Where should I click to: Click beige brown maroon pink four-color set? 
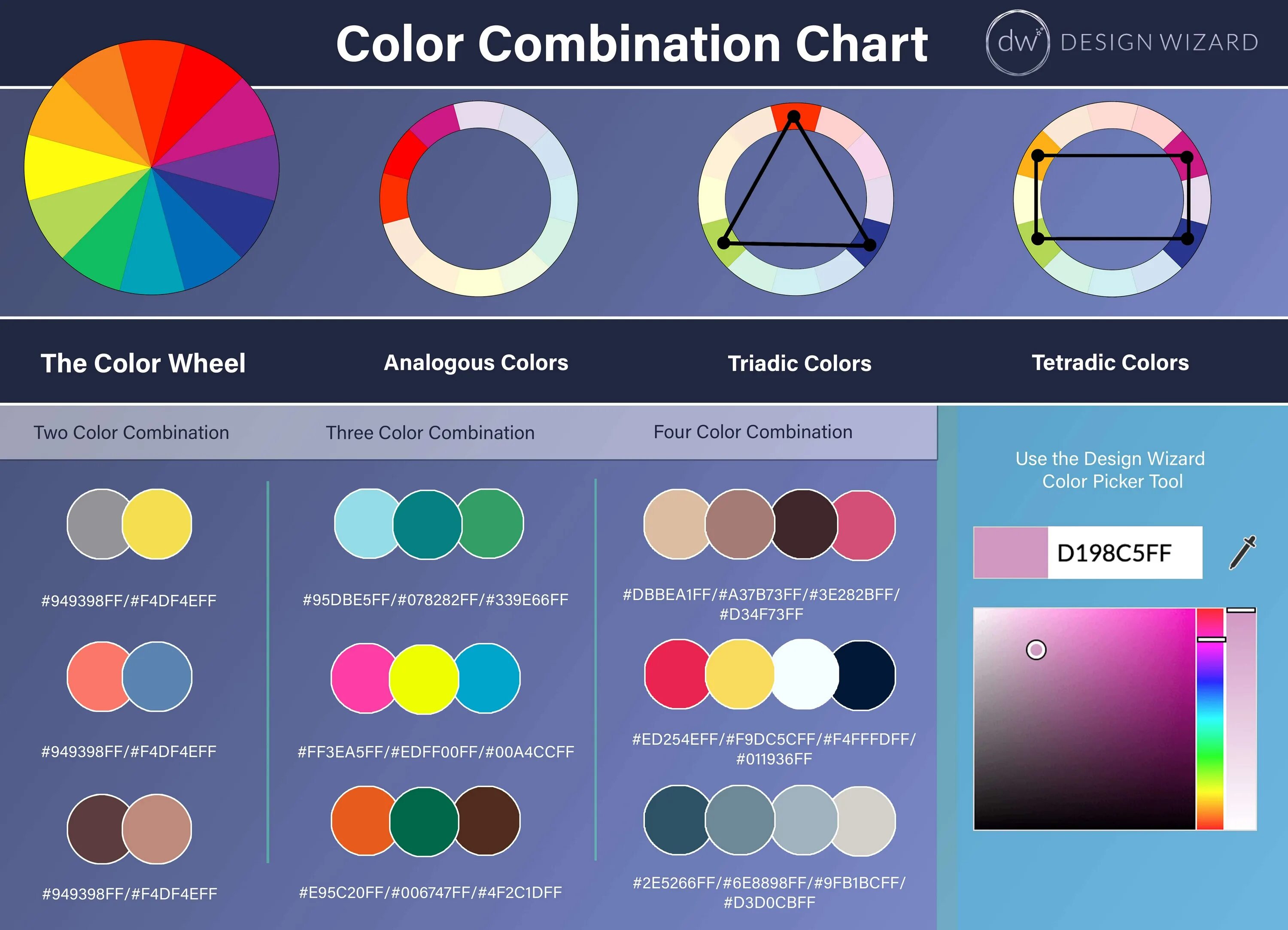click(762, 524)
